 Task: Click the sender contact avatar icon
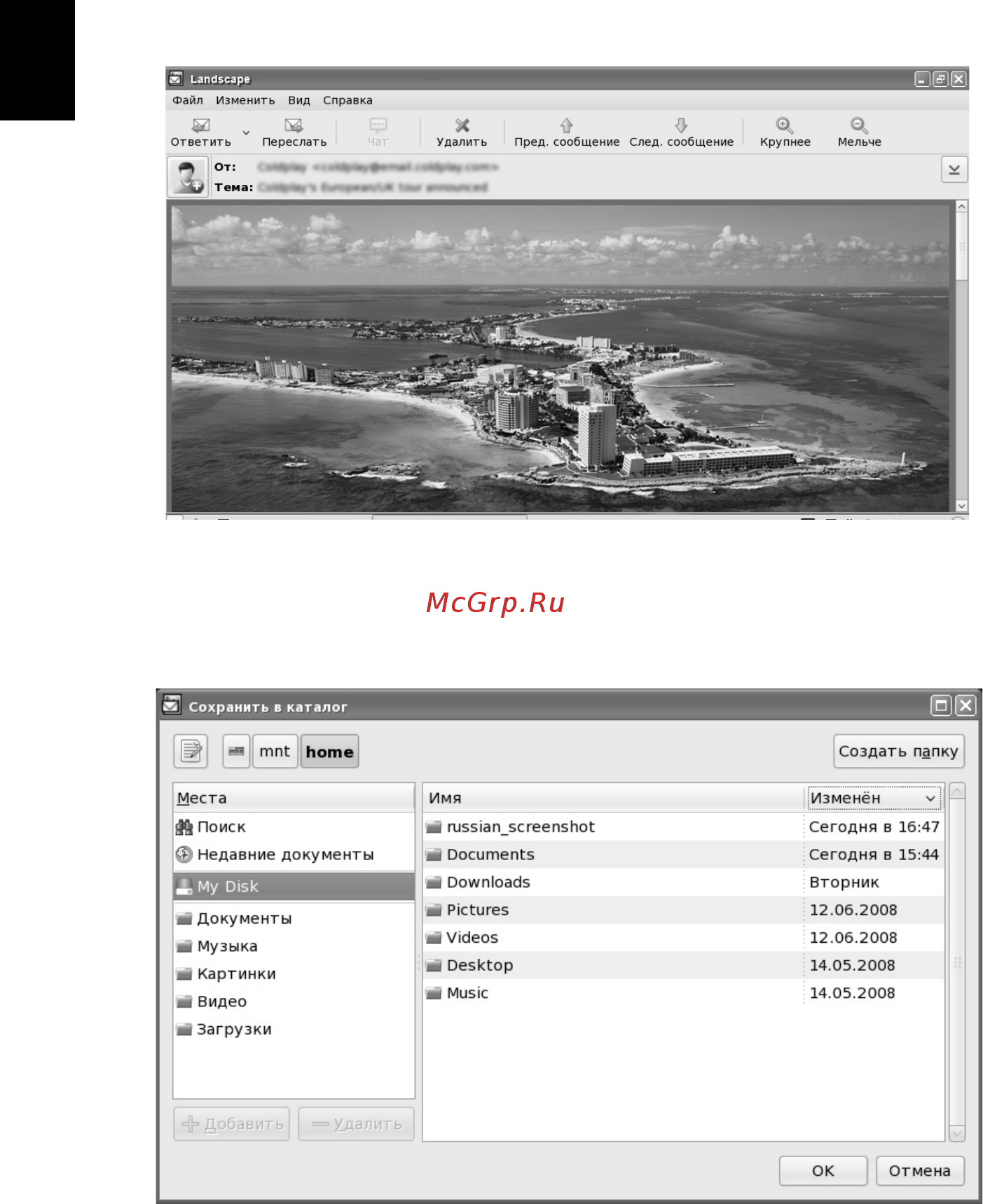tap(187, 177)
